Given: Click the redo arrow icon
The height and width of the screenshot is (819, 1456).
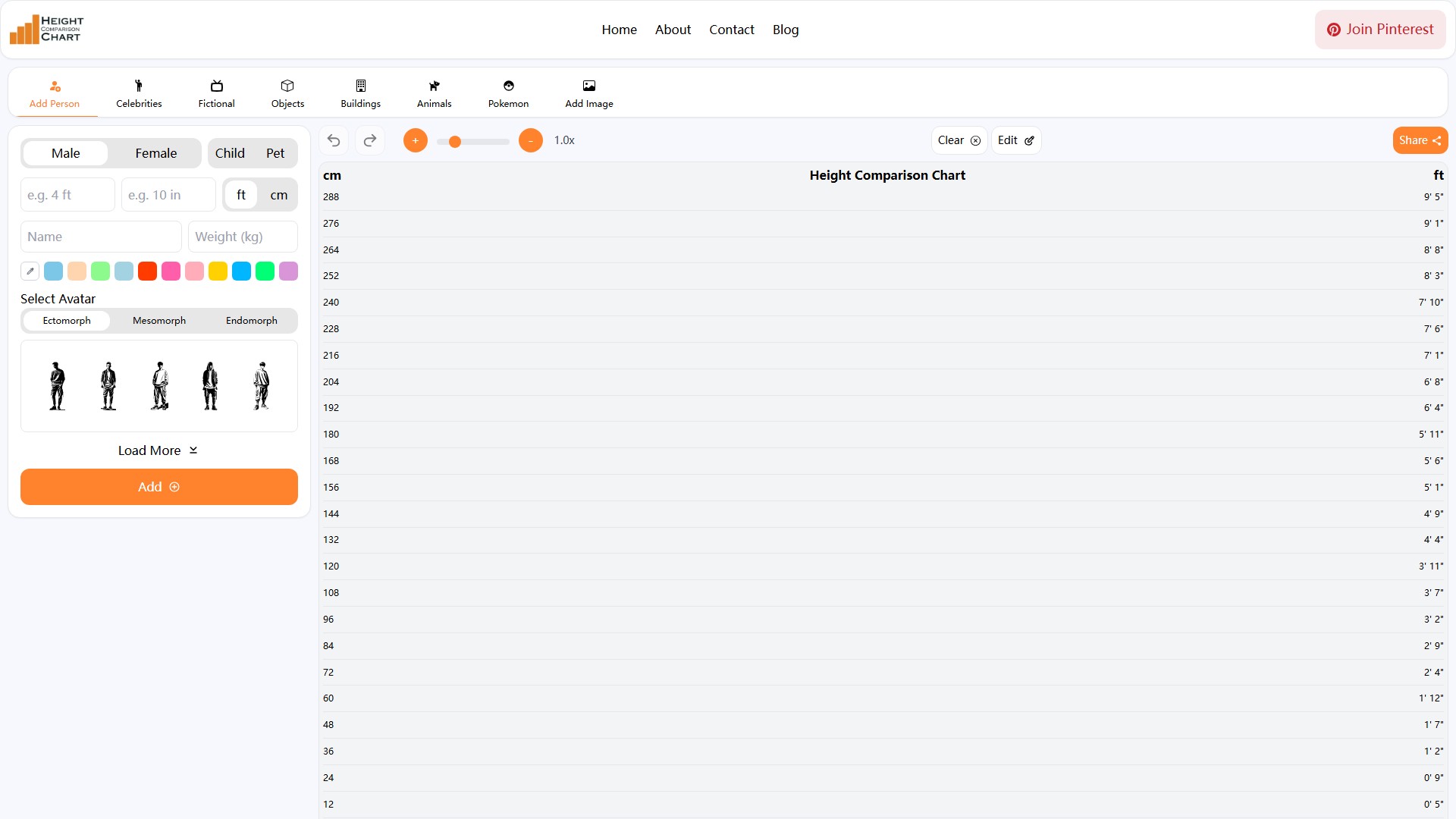Looking at the screenshot, I should 370,140.
